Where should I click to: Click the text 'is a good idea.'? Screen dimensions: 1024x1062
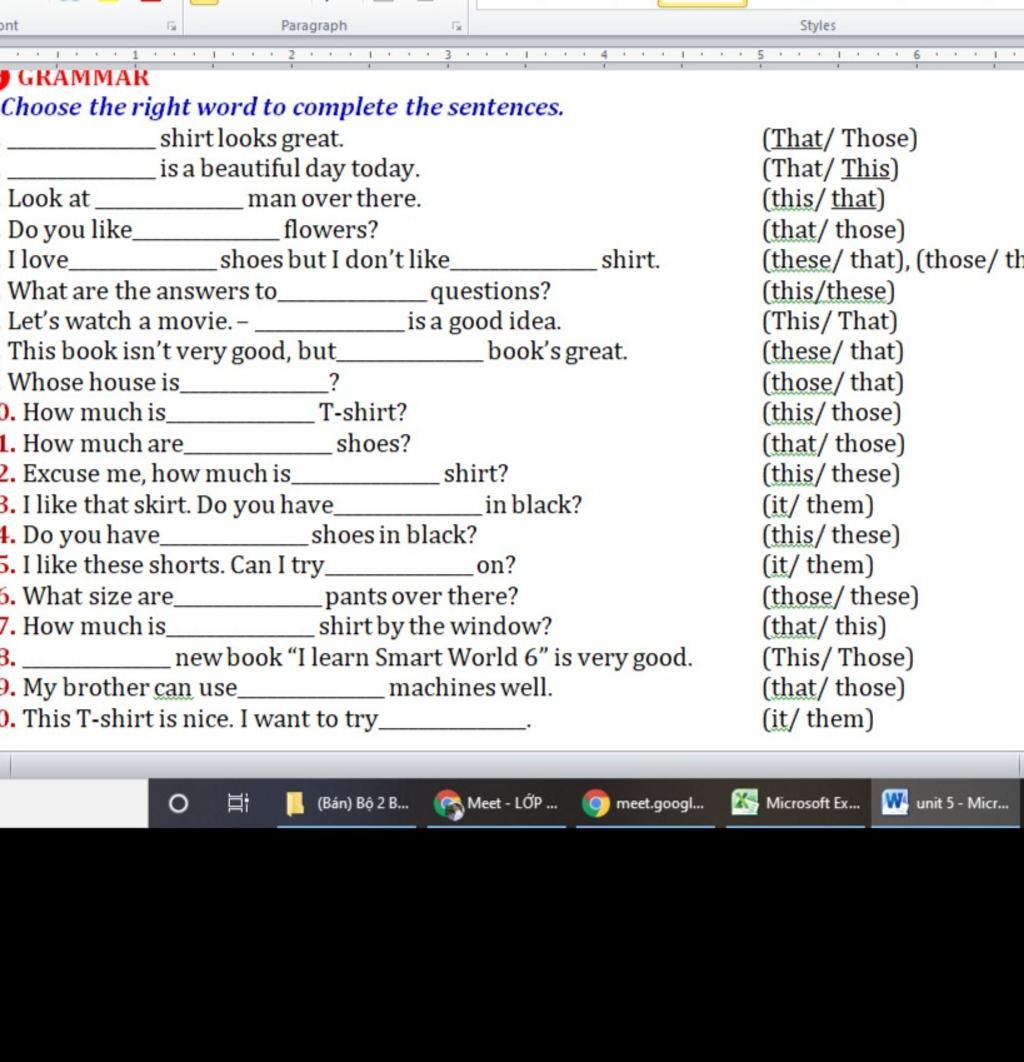click(x=484, y=321)
